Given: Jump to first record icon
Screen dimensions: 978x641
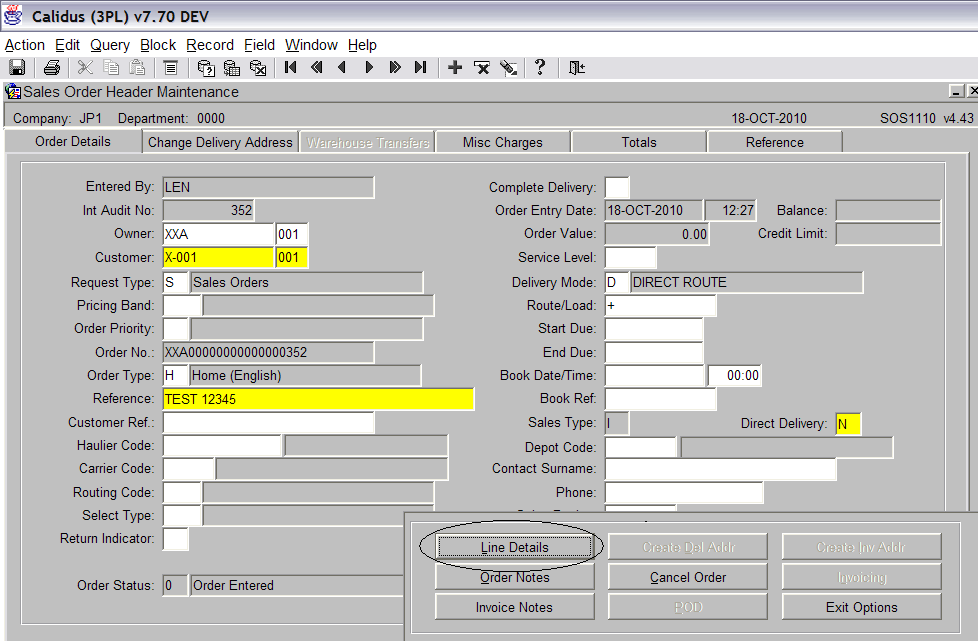Looking at the screenshot, I should tap(291, 67).
